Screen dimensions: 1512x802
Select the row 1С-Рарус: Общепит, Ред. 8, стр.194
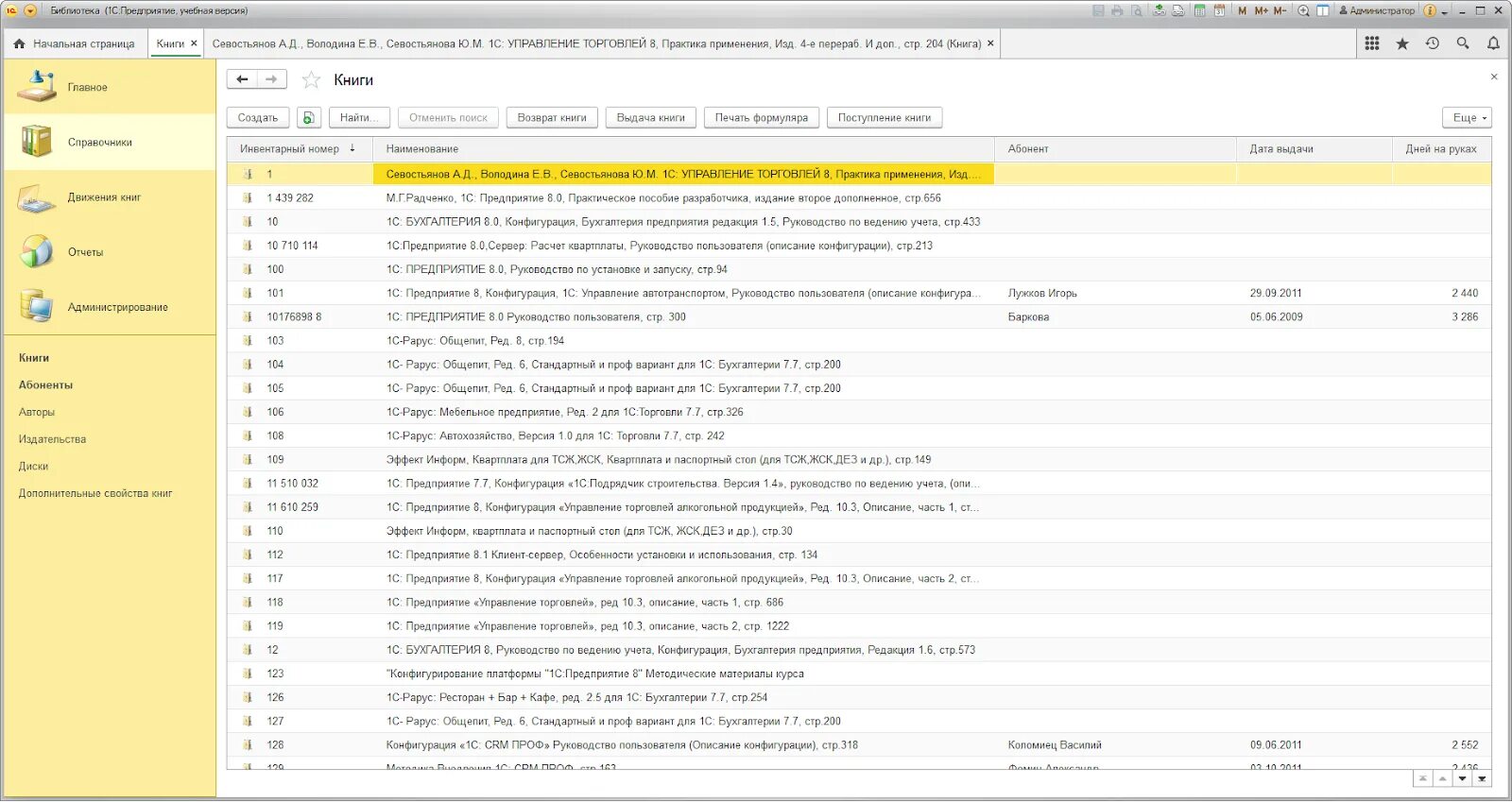(x=859, y=341)
